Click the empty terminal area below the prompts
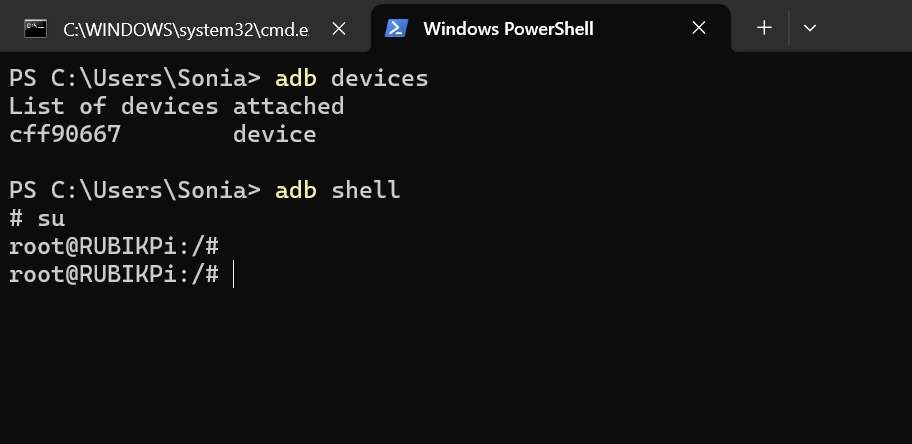The image size is (912, 444). click(456, 367)
